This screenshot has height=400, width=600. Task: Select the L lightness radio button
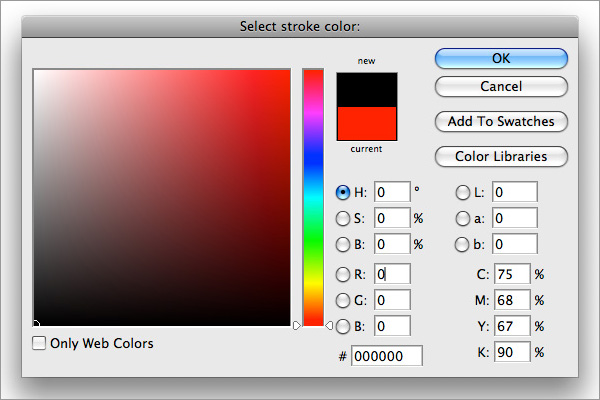click(x=463, y=192)
